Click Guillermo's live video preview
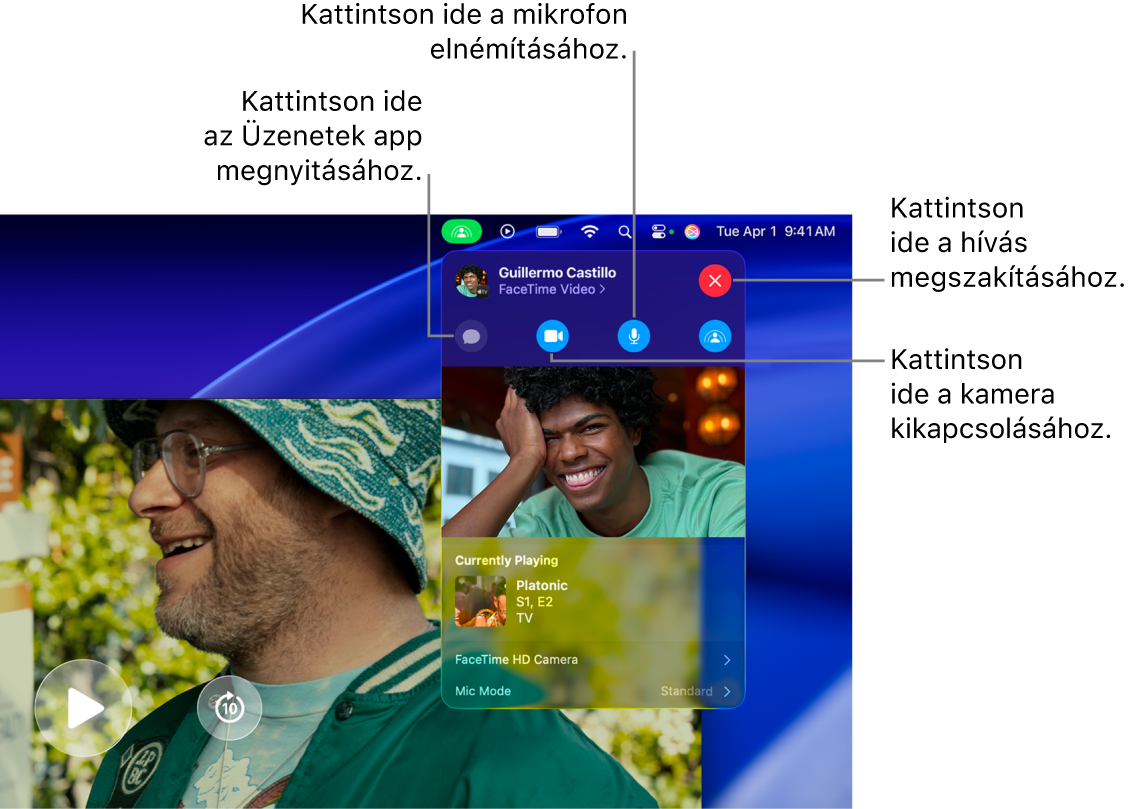 coord(593,452)
